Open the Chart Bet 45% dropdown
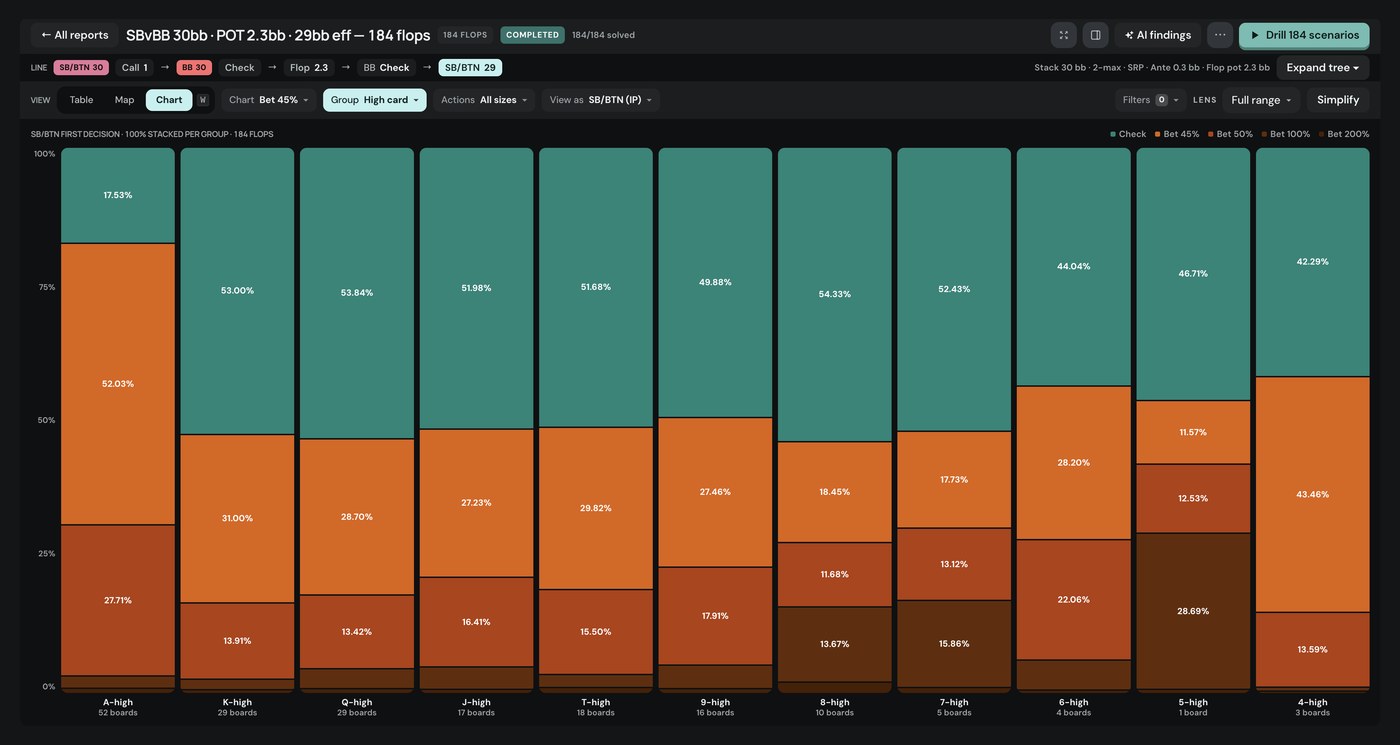 pyautogui.click(x=269, y=100)
